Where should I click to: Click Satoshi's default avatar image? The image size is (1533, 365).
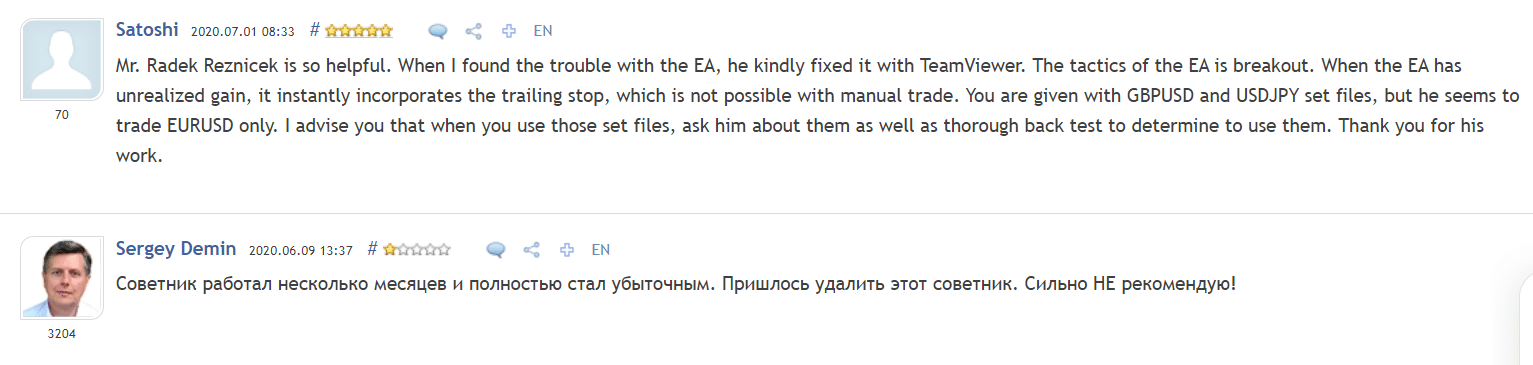click(x=62, y=60)
